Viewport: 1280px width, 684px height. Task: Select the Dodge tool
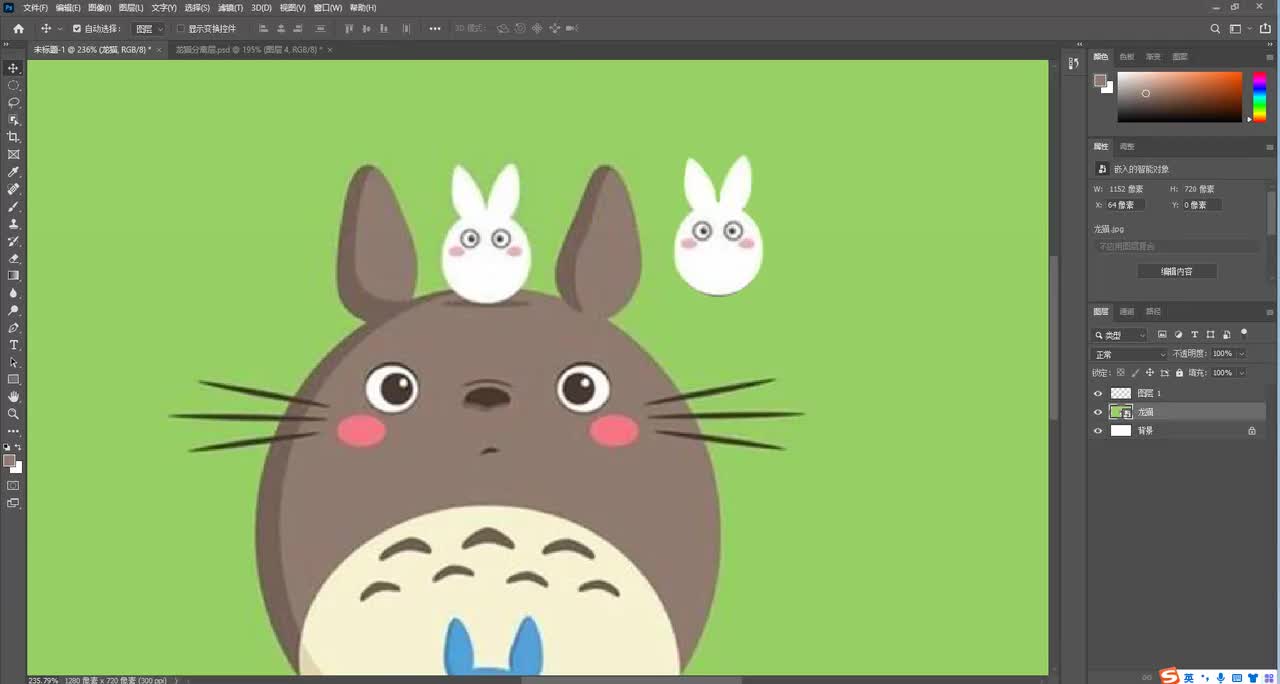coord(13,310)
